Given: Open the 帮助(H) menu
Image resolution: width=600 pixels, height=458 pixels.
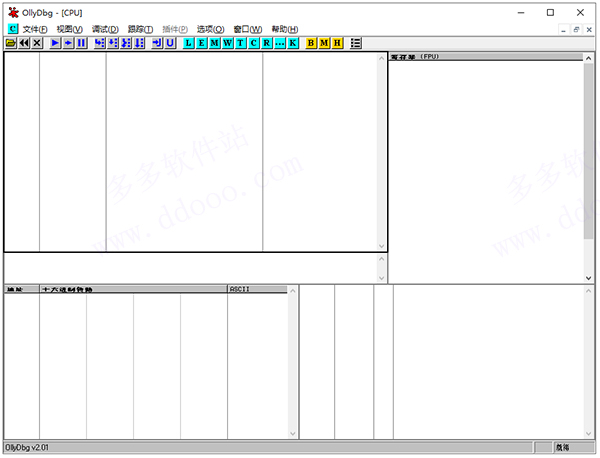Looking at the screenshot, I should point(284,29).
